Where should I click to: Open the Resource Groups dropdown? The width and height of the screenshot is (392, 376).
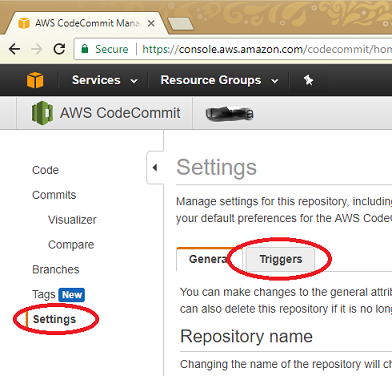219,80
